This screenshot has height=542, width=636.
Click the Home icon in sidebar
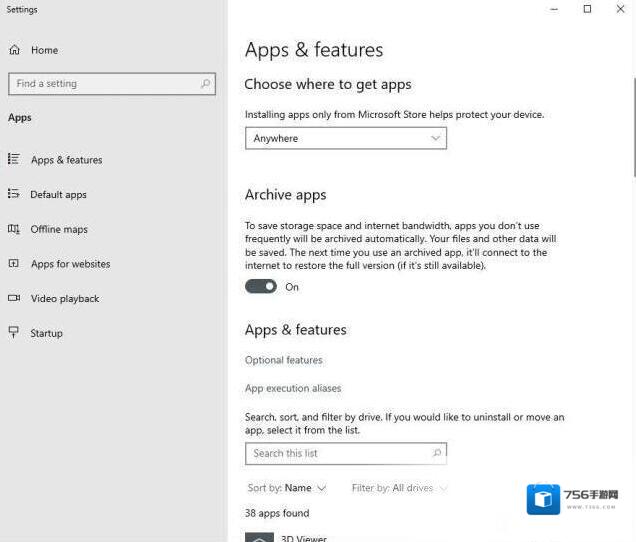14,50
